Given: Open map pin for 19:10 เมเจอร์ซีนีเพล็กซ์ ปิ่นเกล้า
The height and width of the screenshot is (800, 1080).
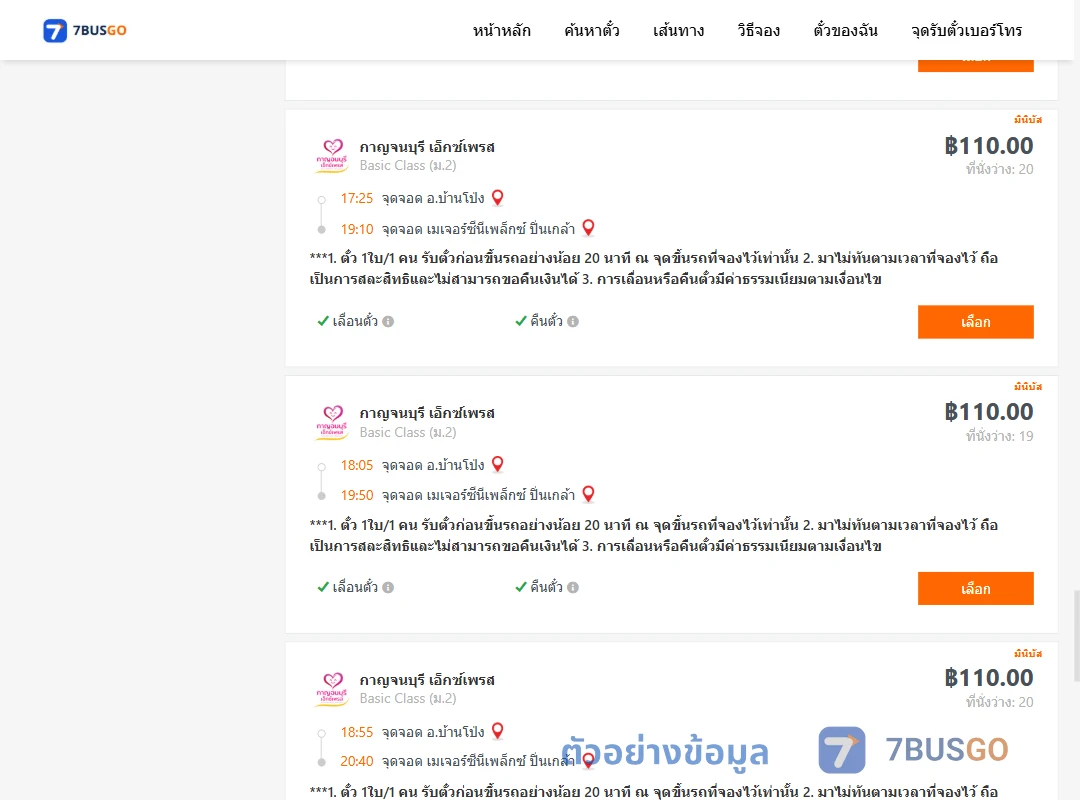Looking at the screenshot, I should coord(588,227).
